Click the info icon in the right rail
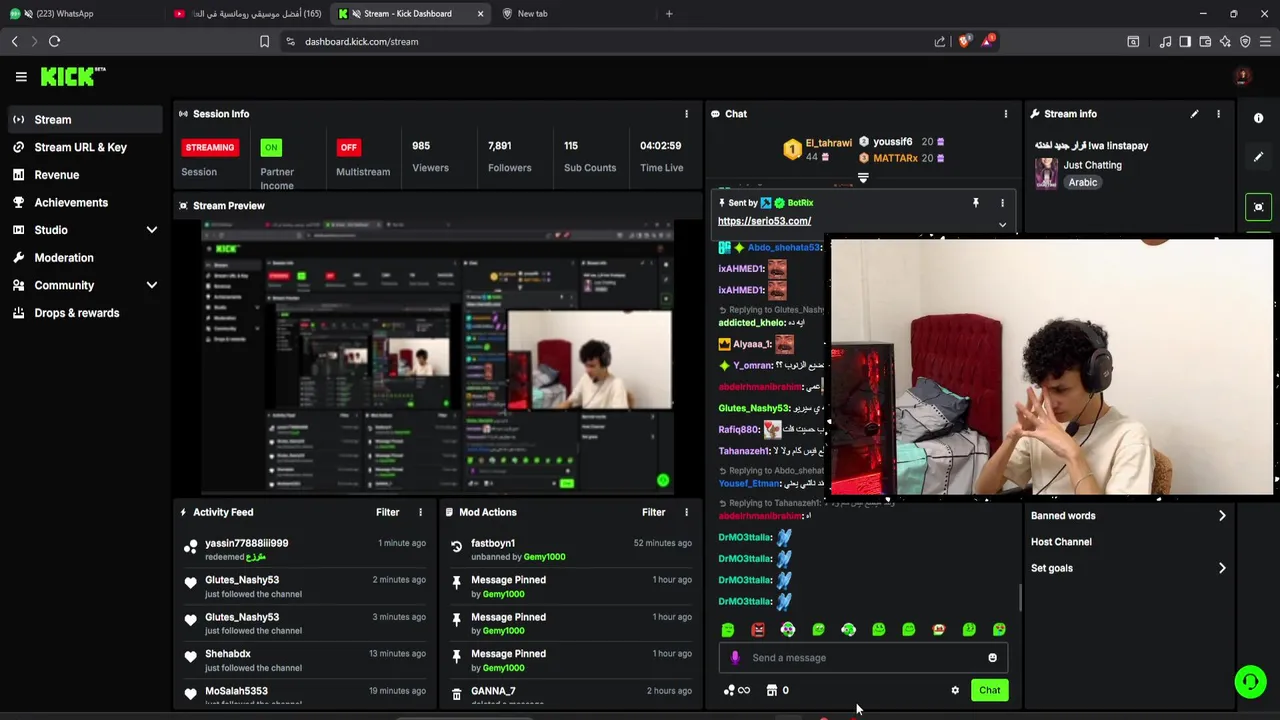 [1258, 118]
